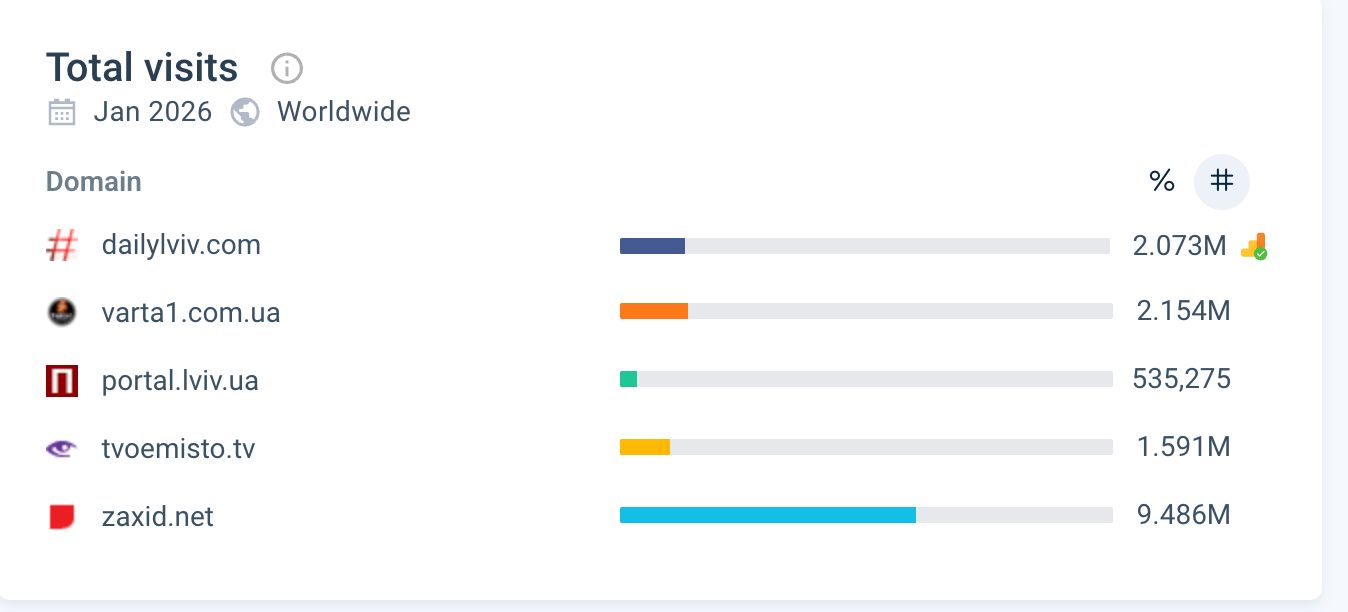Click the zaxid.net red favicon
Image resolution: width=1348 pixels, height=612 pixels.
click(62, 517)
